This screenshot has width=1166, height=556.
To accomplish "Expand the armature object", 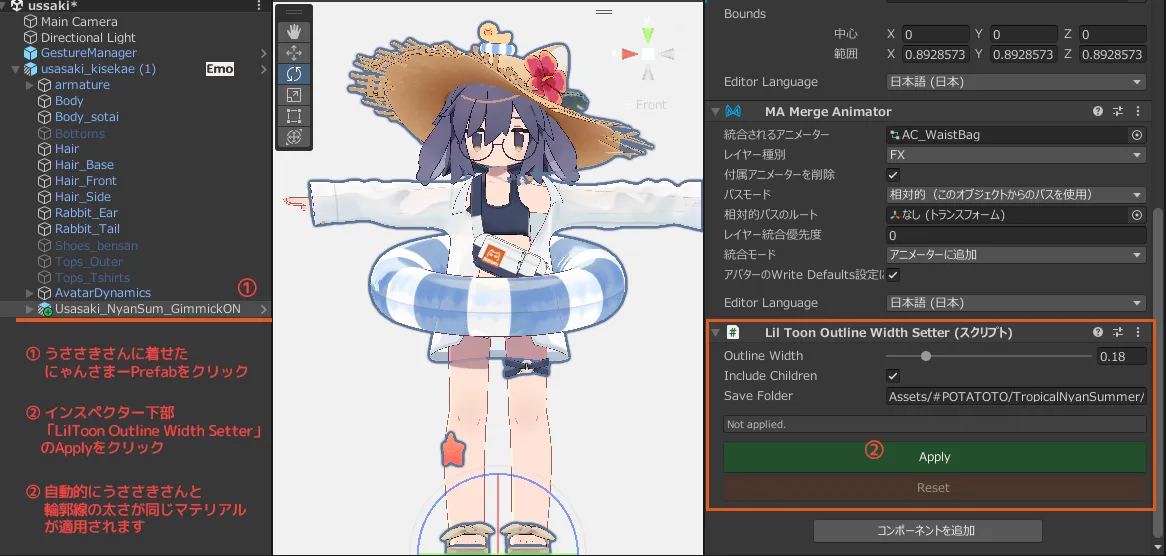I will coord(30,85).
